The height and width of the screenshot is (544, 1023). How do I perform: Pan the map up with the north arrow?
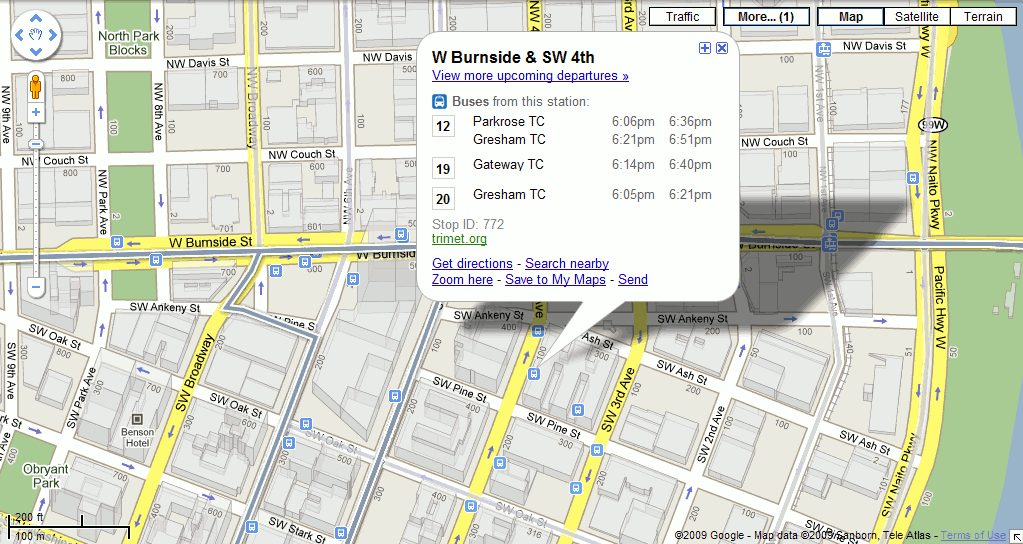pos(36,19)
